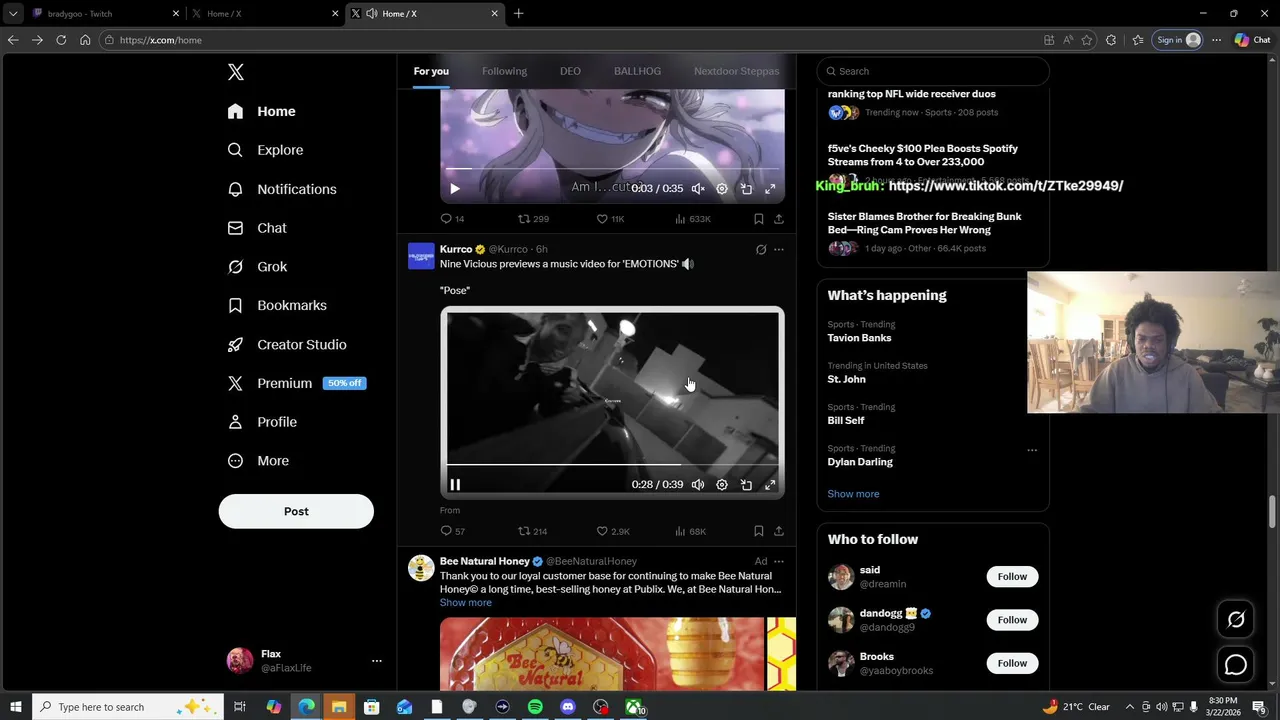Click the X logo in sidebar

236,72
